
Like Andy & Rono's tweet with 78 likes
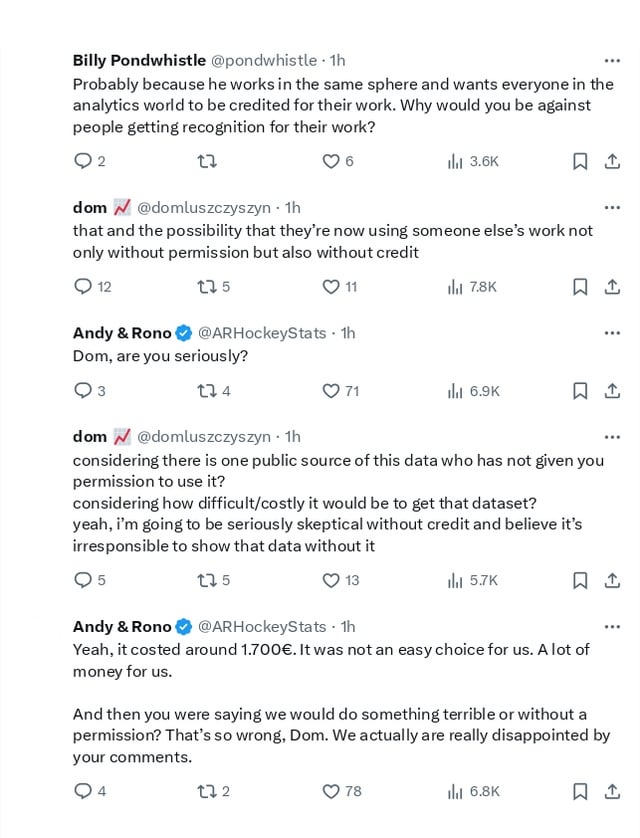point(332,791)
